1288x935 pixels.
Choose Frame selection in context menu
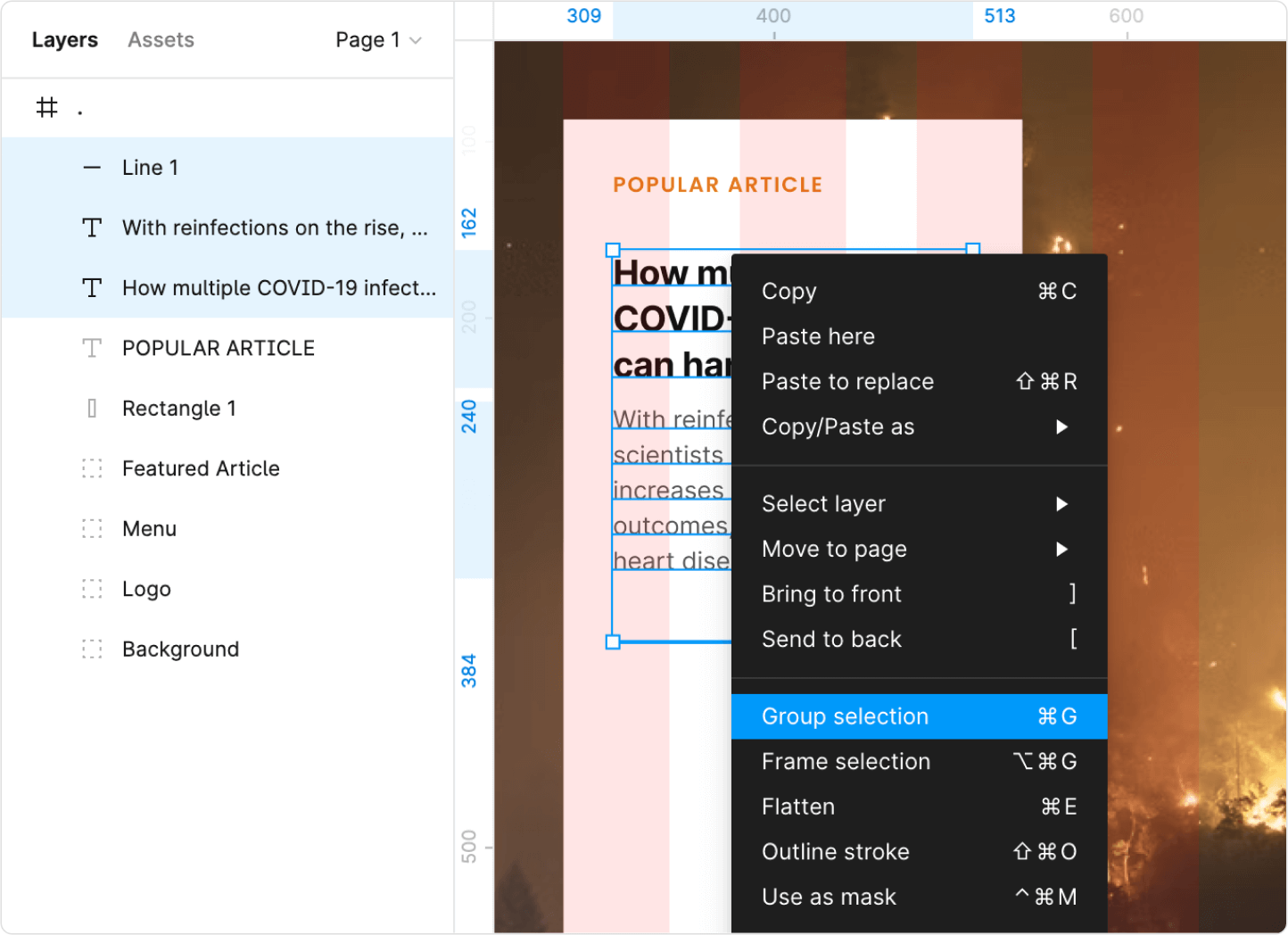pyautogui.click(x=919, y=761)
